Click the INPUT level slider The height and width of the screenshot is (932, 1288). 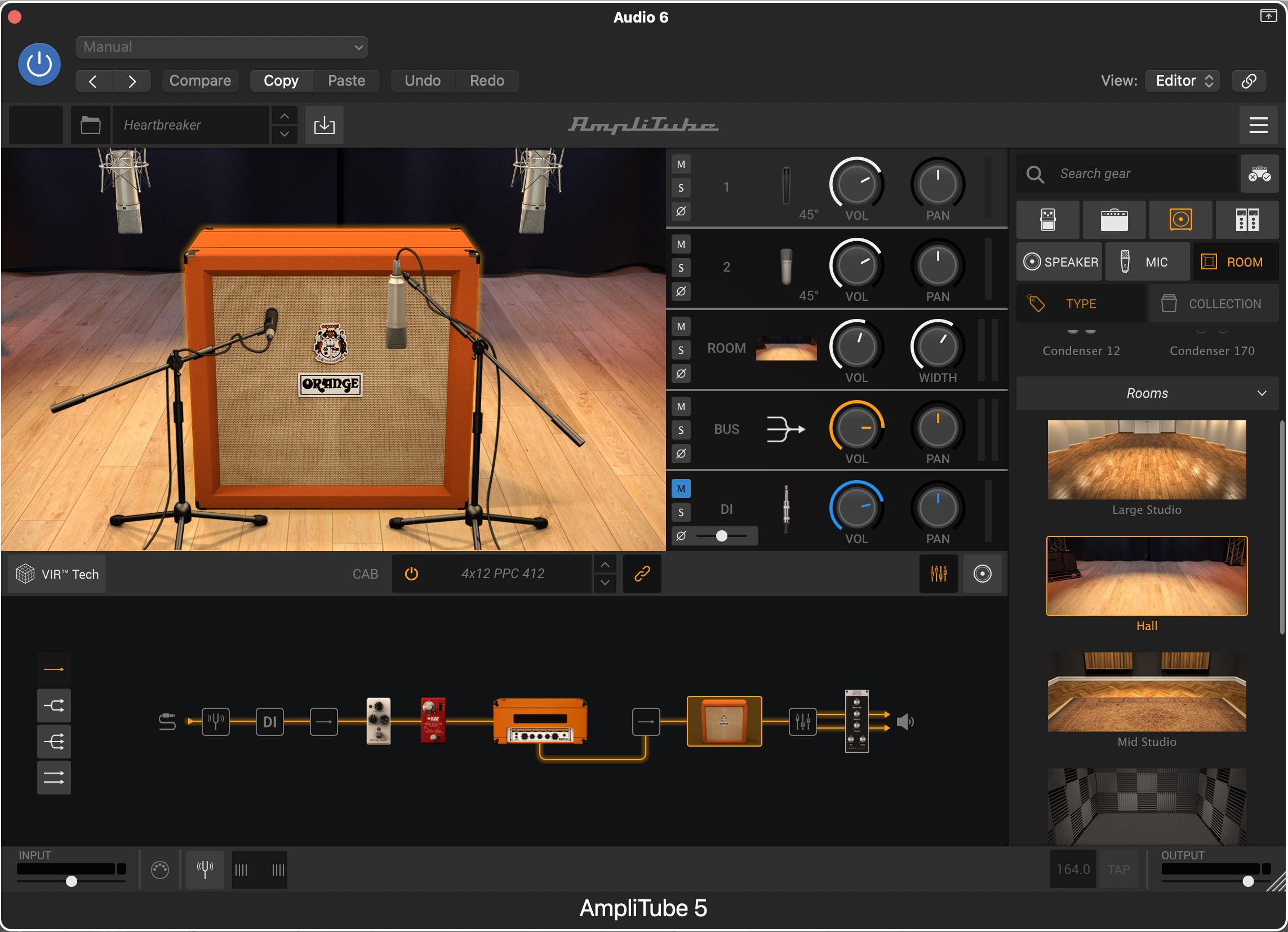point(72,881)
